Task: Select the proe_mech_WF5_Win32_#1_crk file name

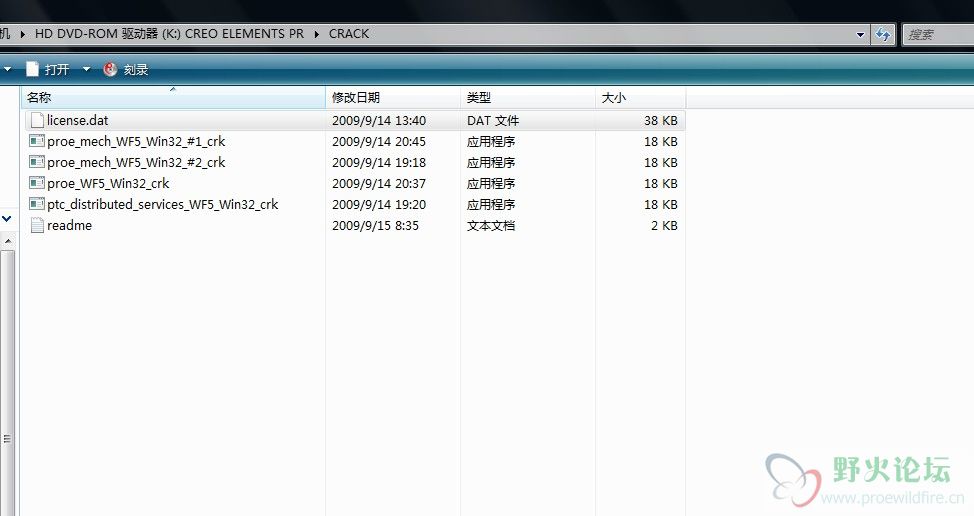Action: (x=136, y=142)
